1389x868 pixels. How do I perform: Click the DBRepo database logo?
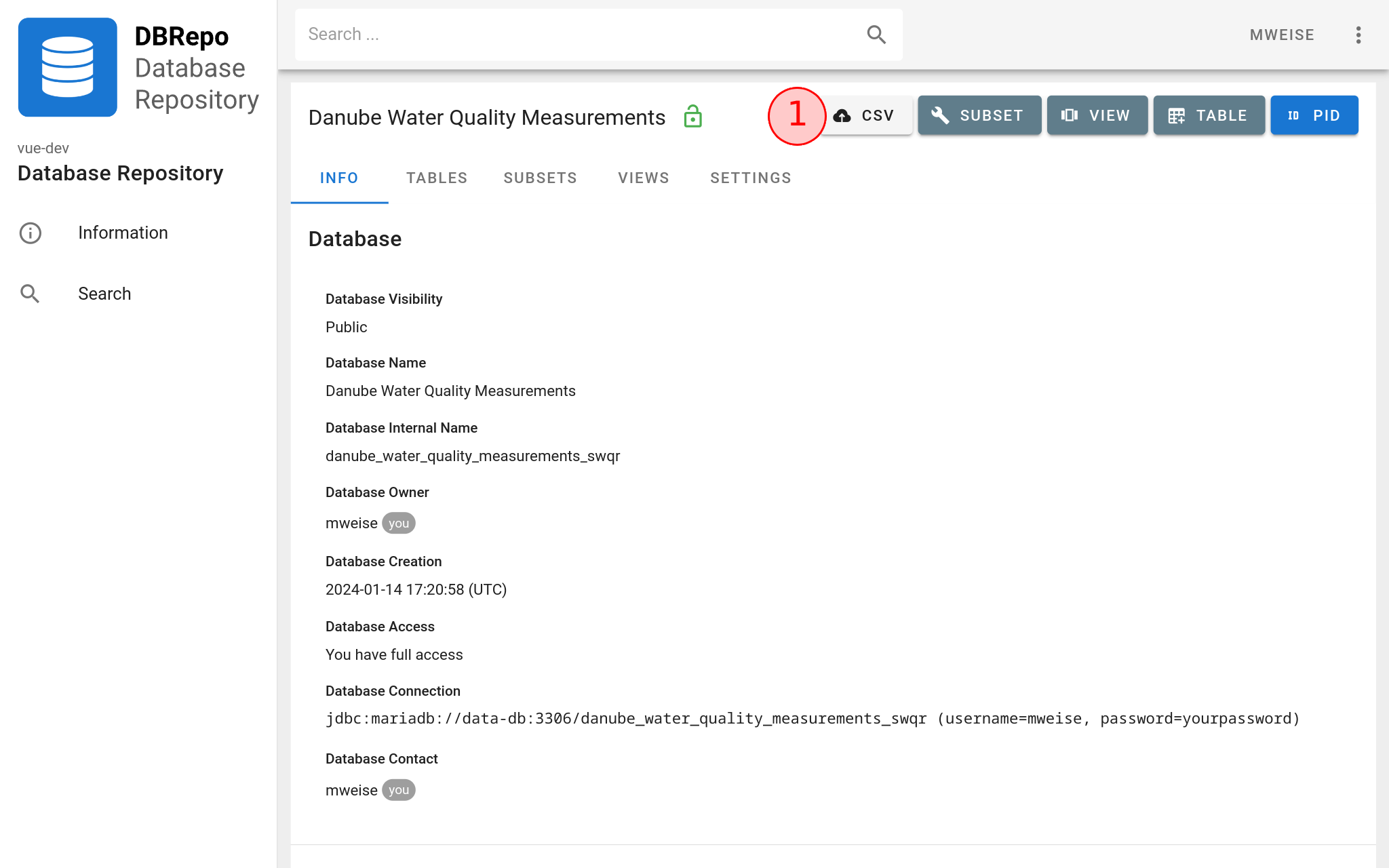pos(67,67)
